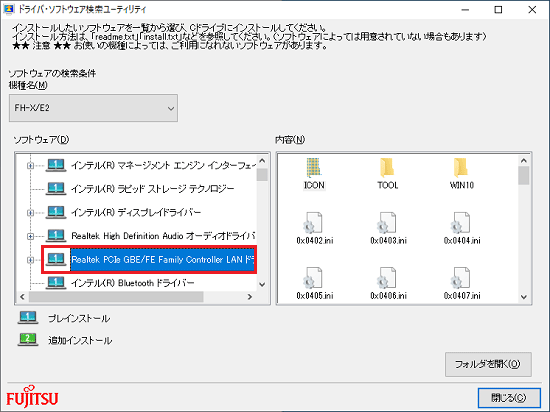The width and height of the screenshot is (550, 412).
Task: Expand インテル(R) ディスプレイドライバー tree node
Action: [31, 212]
